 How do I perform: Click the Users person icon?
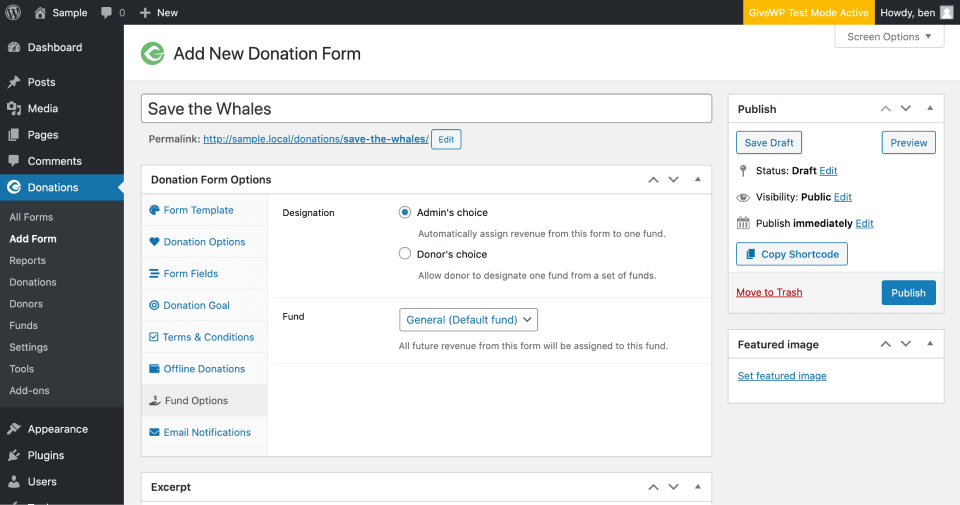point(14,482)
